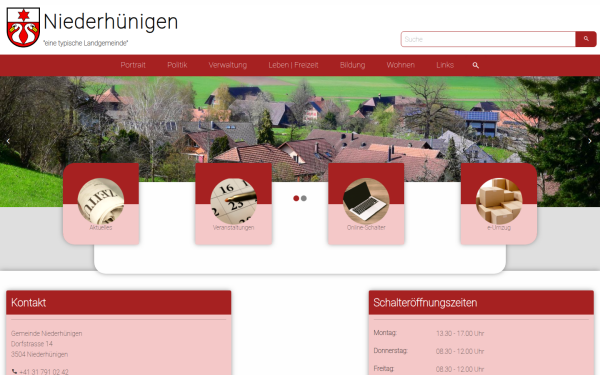The height and width of the screenshot is (375, 600).
Task: Click the Niederhünigen coat of arms logo
Action: (23, 27)
